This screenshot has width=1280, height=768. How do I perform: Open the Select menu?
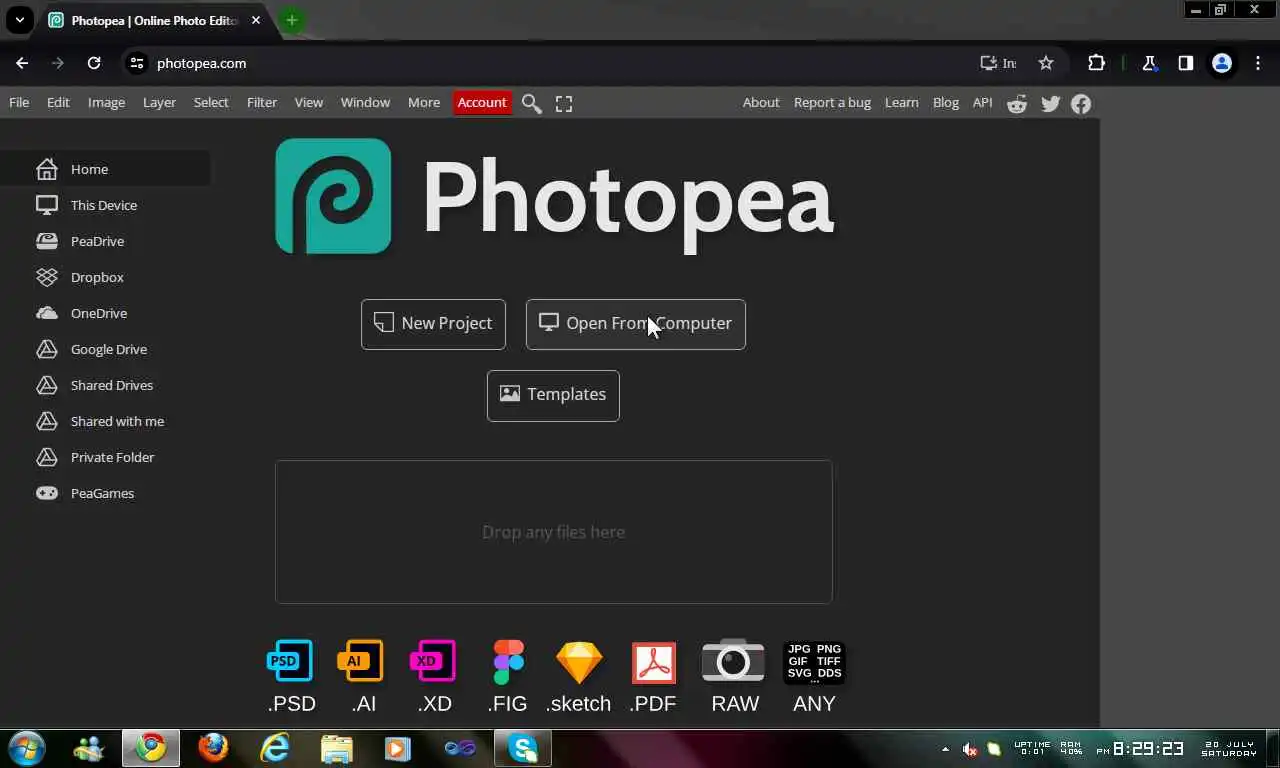point(211,102)
